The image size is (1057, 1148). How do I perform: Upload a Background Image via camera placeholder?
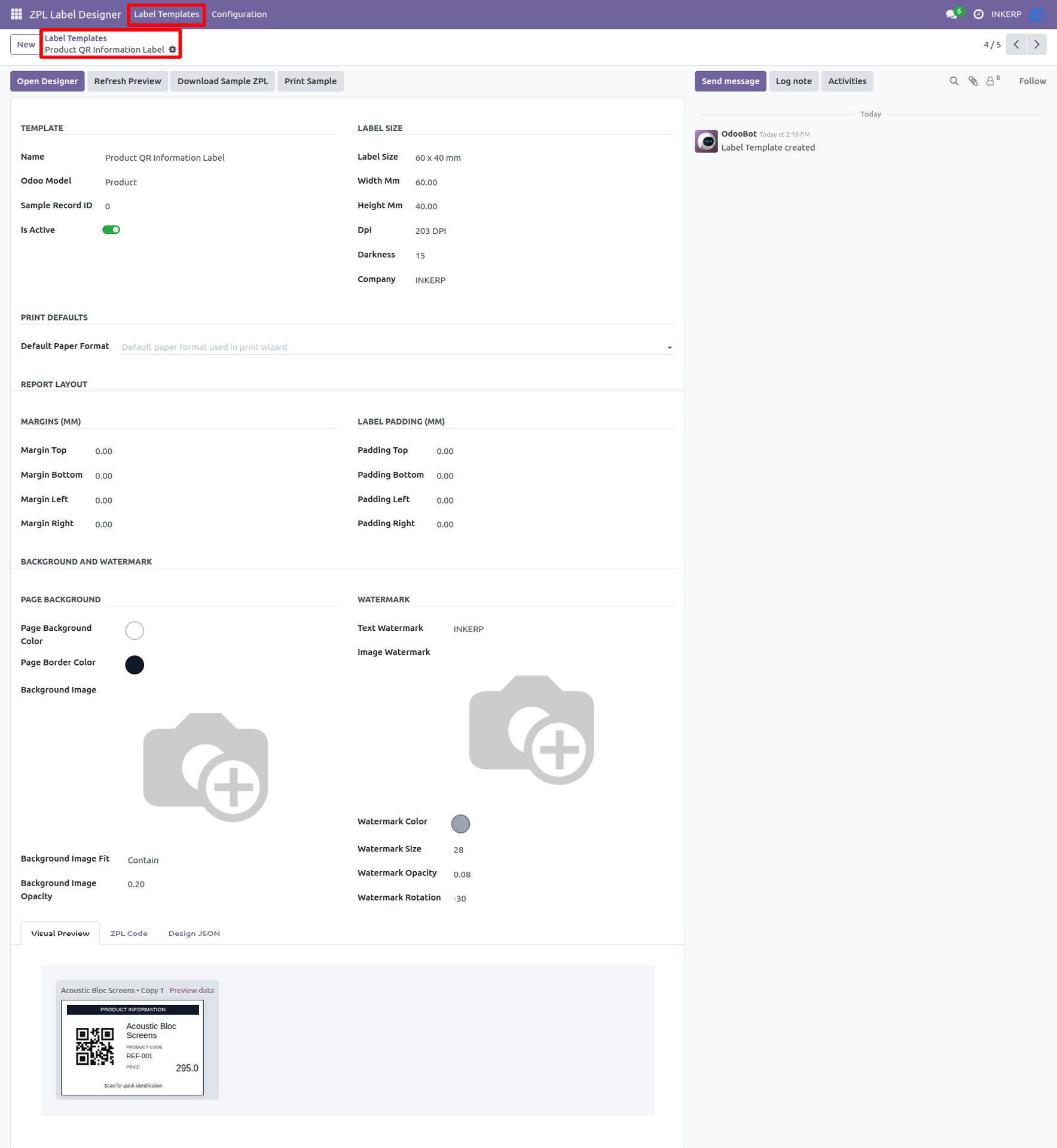(x=206, y=767)
